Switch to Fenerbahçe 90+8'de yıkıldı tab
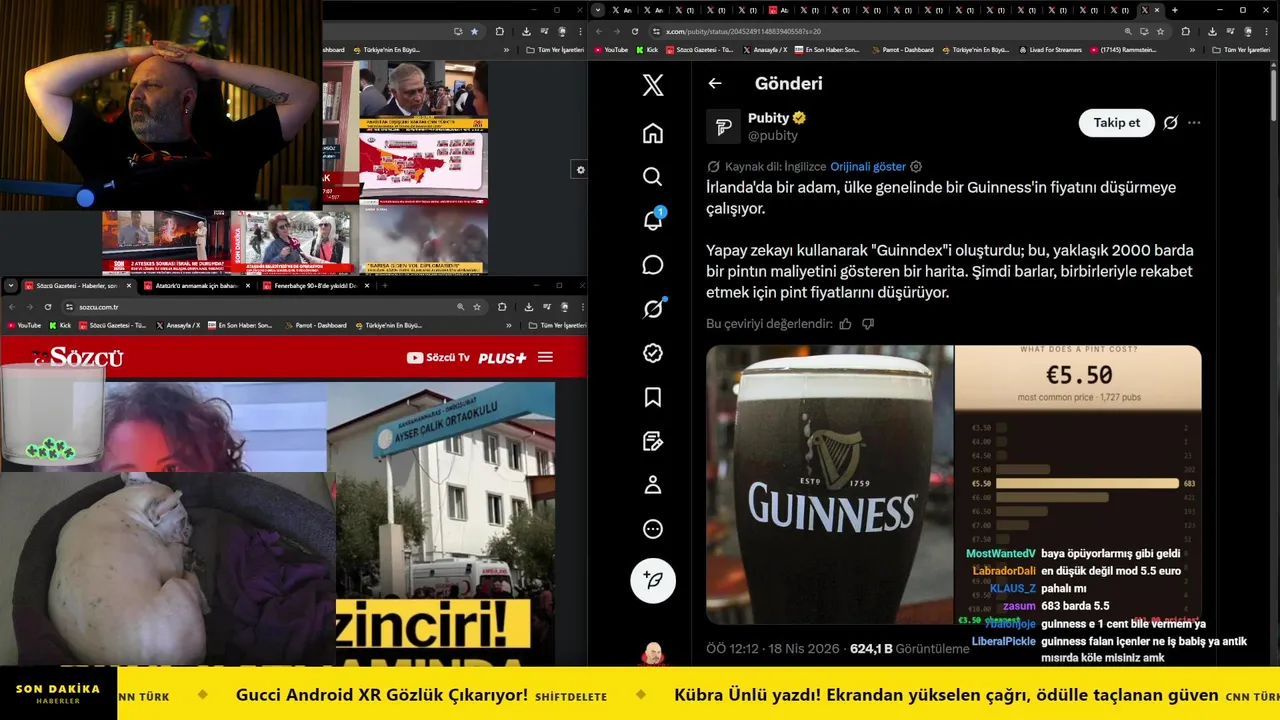The image size is (1280, 720). click(x=316, y=286)
